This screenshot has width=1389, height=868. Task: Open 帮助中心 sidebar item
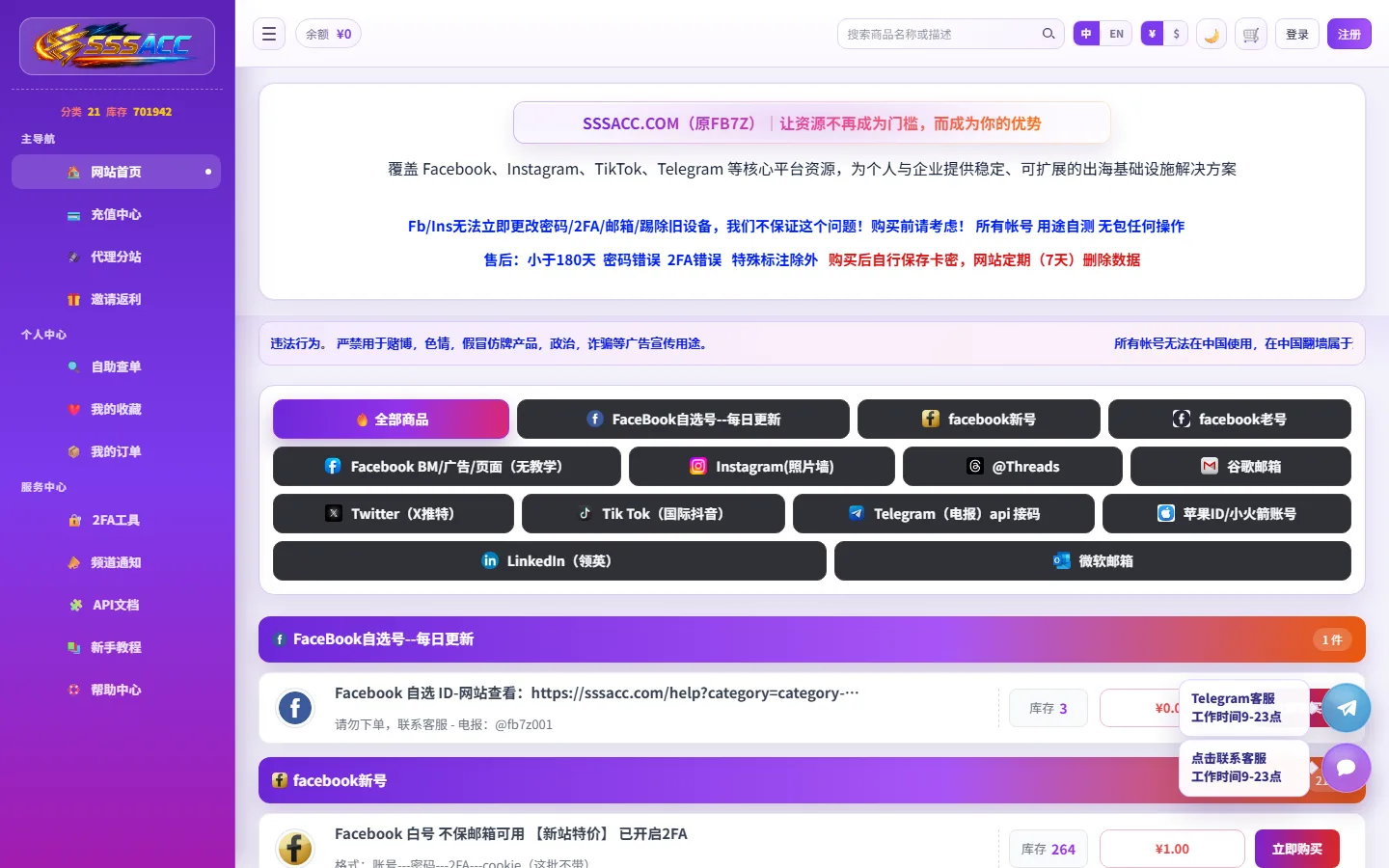[116, 690]
